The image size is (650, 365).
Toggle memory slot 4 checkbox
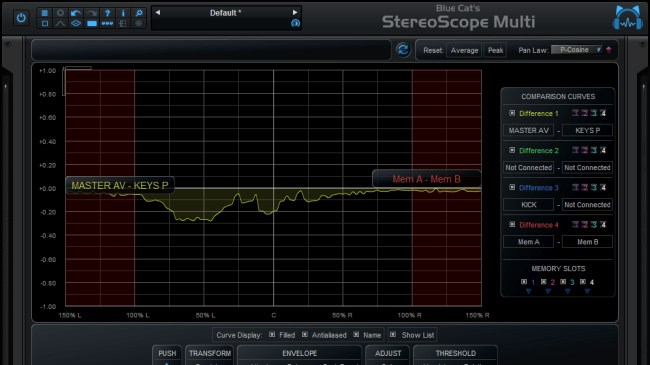582,282
